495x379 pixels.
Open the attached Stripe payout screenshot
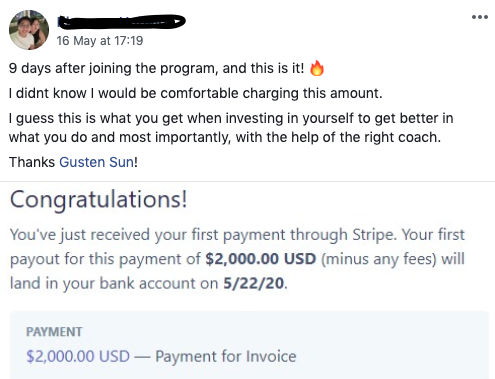[x=247, y=281]
